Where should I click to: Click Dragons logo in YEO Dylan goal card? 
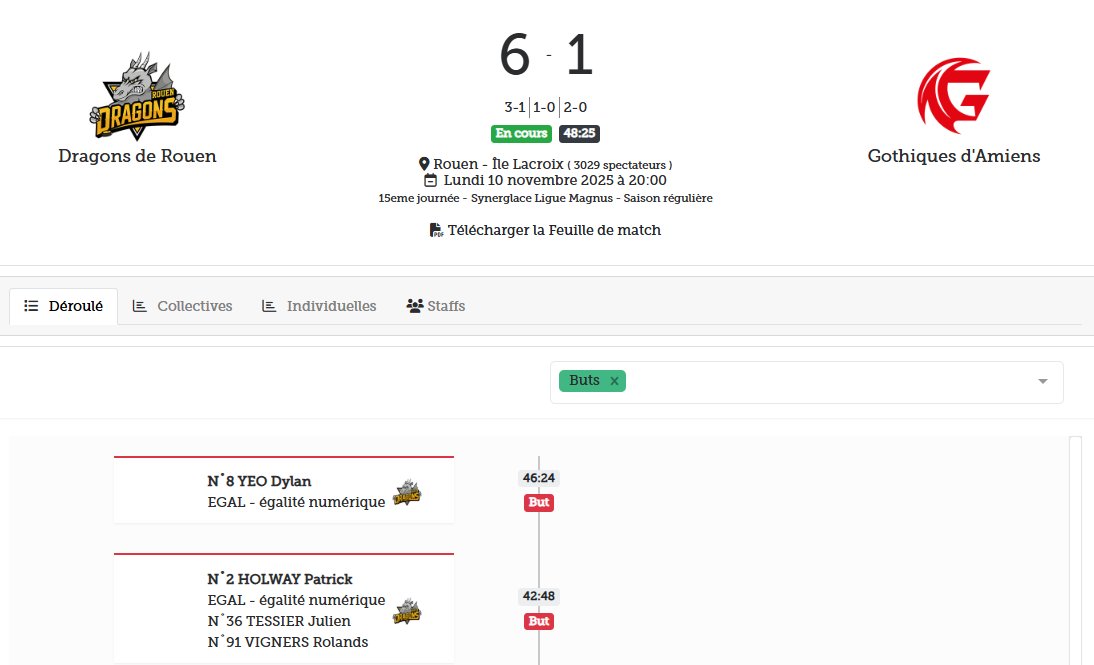407,492
